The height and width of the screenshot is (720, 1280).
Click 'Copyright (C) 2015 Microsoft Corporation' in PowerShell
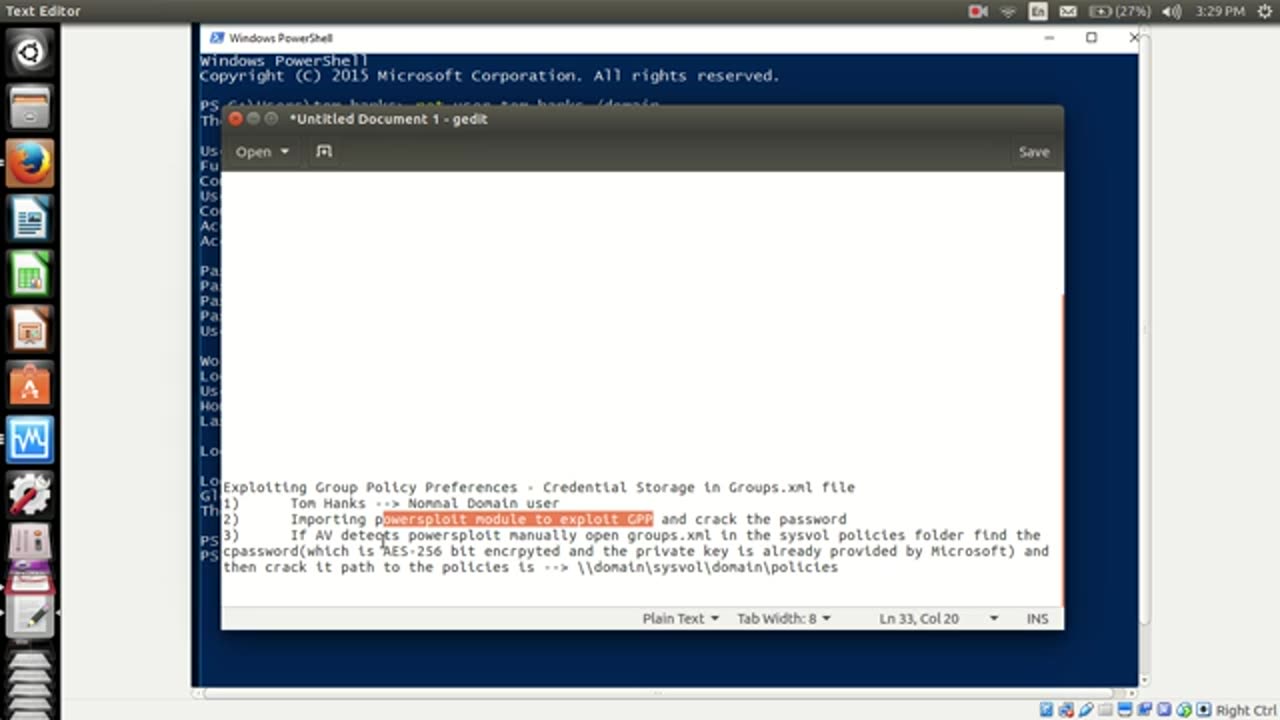tap(389, 76)
